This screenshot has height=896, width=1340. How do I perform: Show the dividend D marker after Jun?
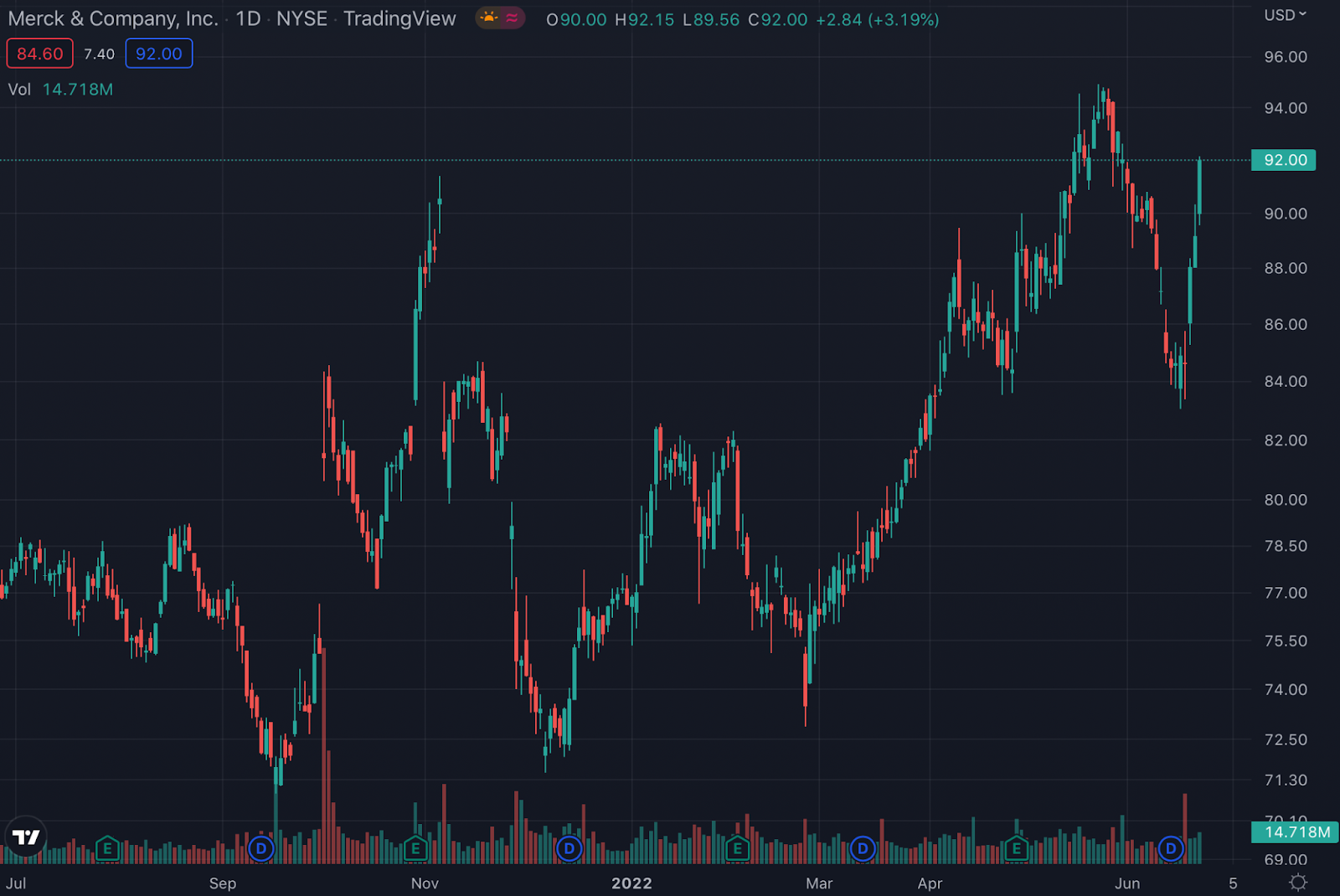[x=1171, y=848]
